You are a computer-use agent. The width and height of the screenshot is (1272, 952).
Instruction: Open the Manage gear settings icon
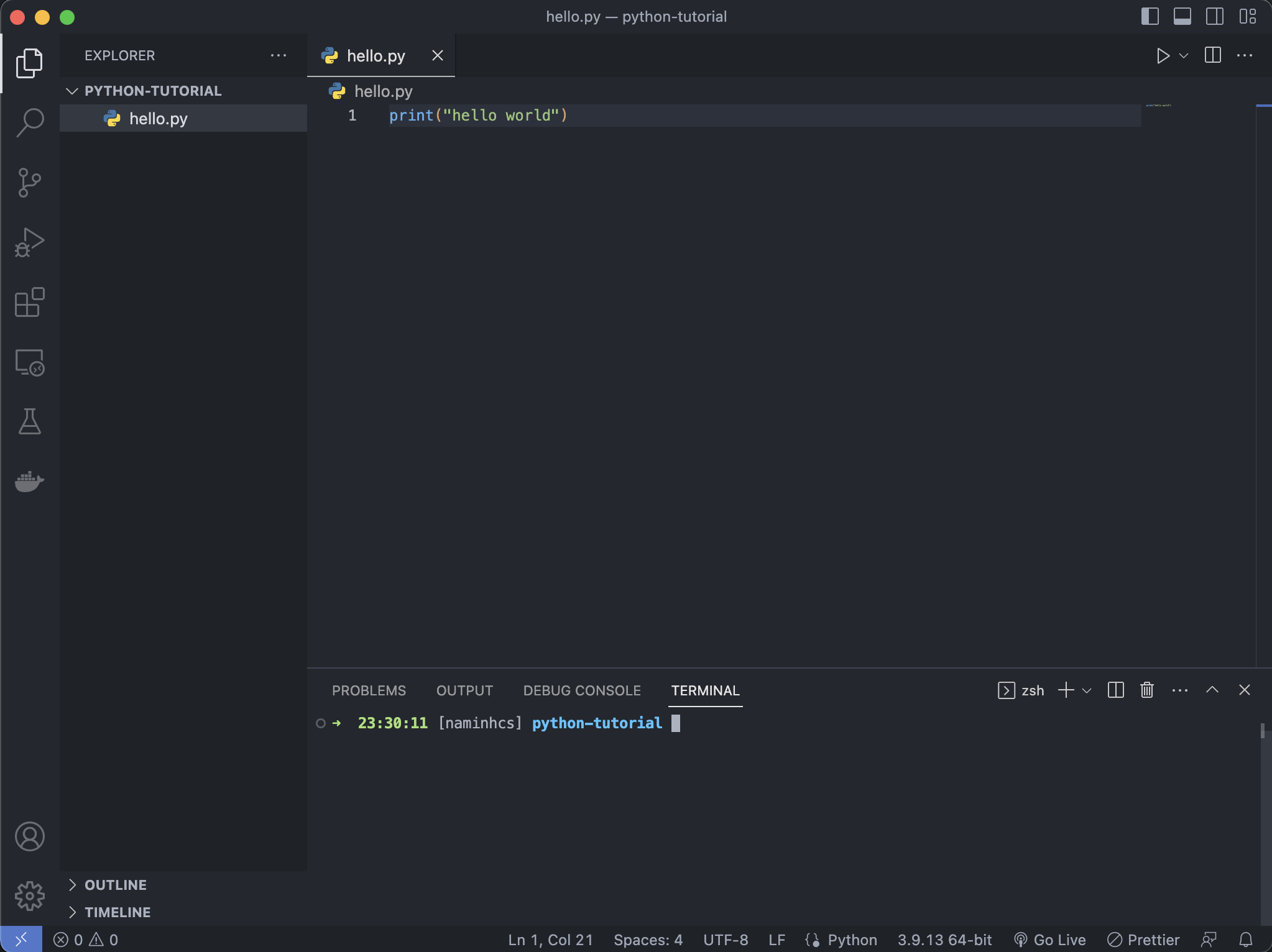(29, 896)
